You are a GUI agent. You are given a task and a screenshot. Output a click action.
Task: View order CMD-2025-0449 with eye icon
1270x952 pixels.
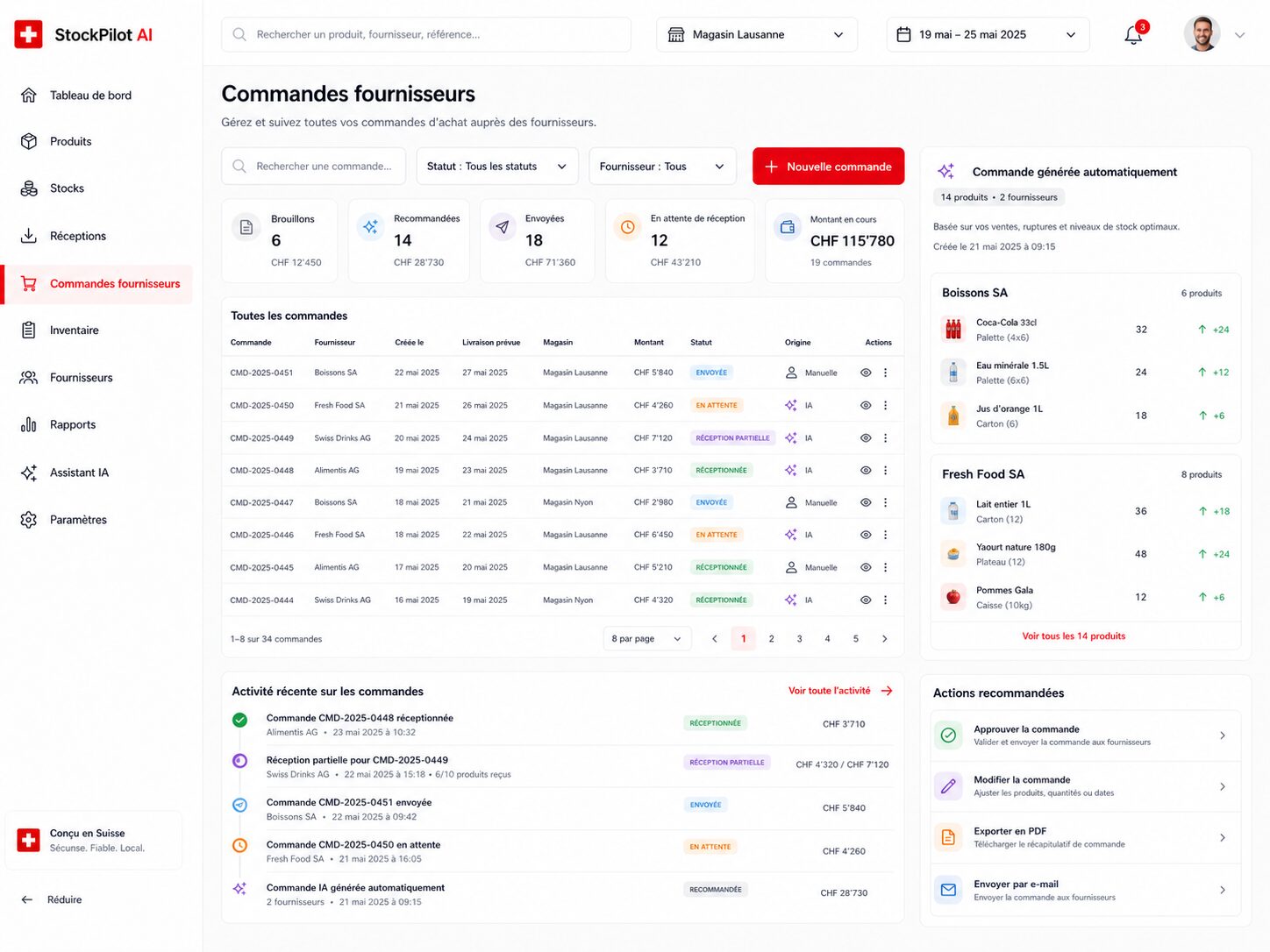coord(866,437)
